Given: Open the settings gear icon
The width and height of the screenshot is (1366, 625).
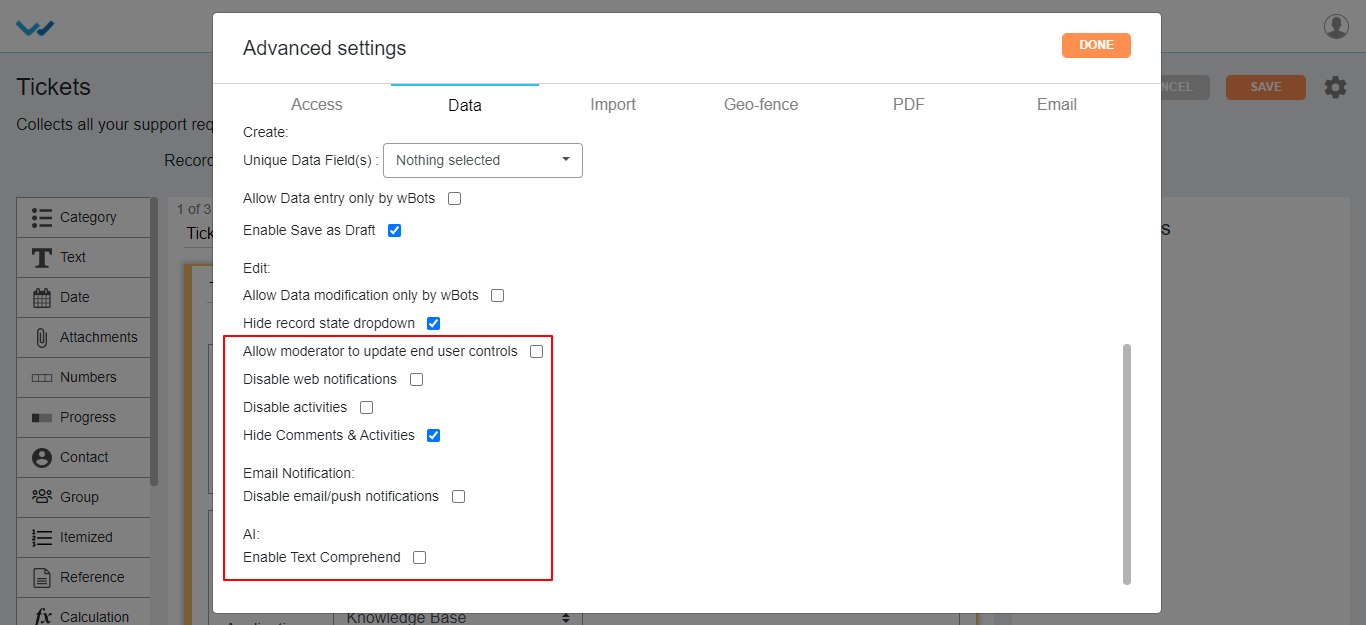Looking at the screenshot, I should [1335, 87].
